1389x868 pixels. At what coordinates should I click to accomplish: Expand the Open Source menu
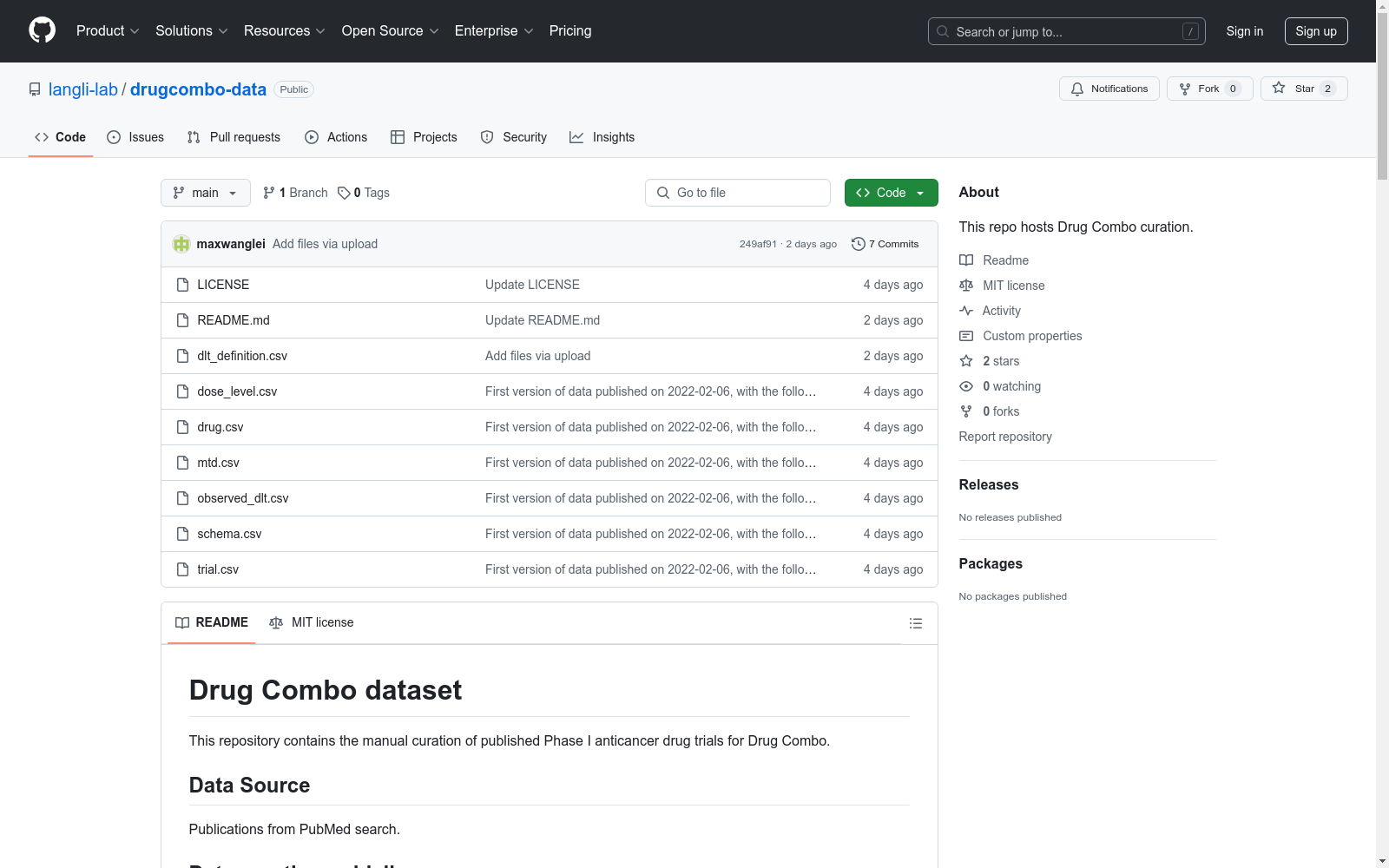tap(391, 31)
